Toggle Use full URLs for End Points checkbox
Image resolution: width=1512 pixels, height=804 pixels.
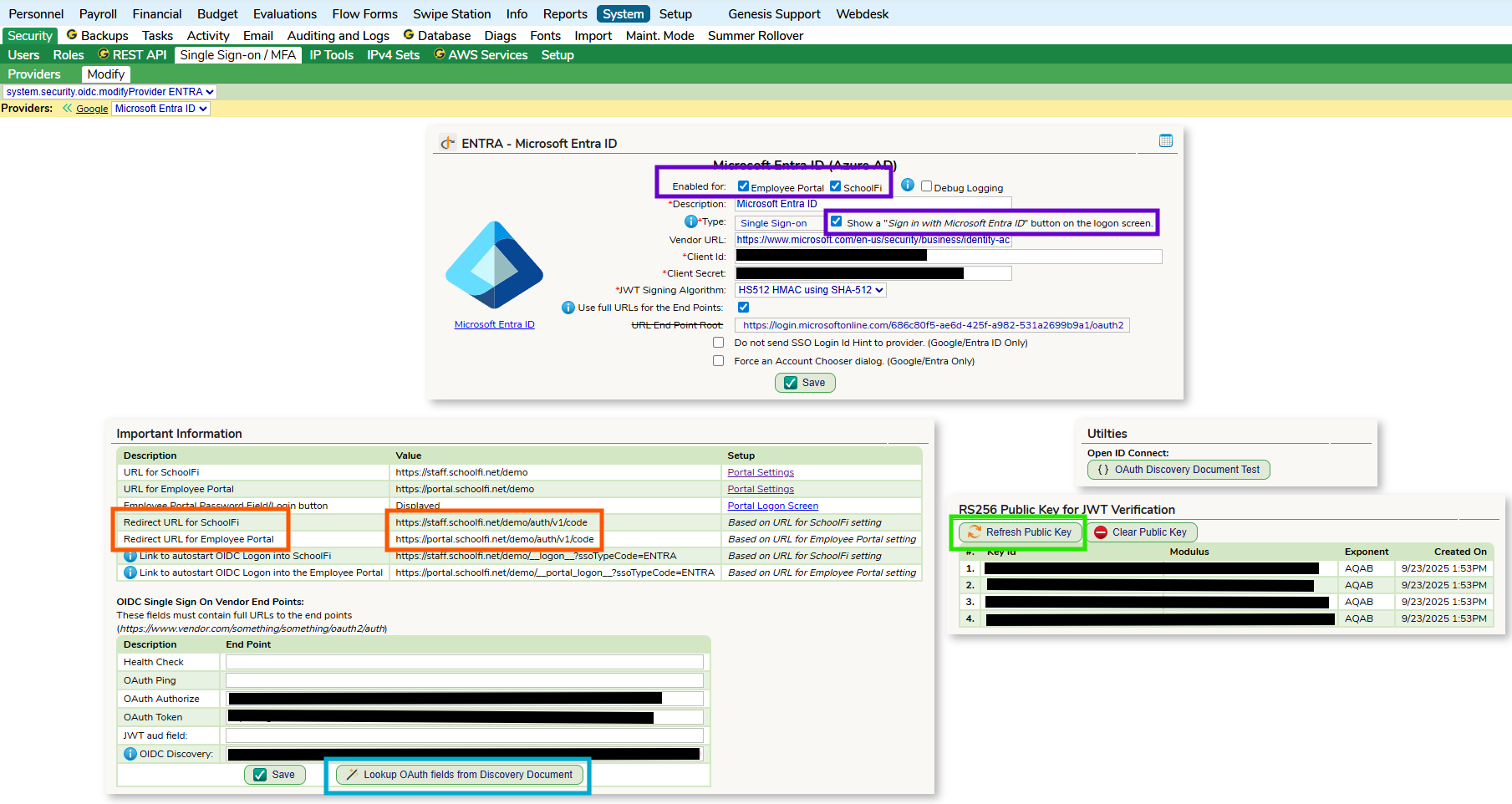(x=743, y=308)
